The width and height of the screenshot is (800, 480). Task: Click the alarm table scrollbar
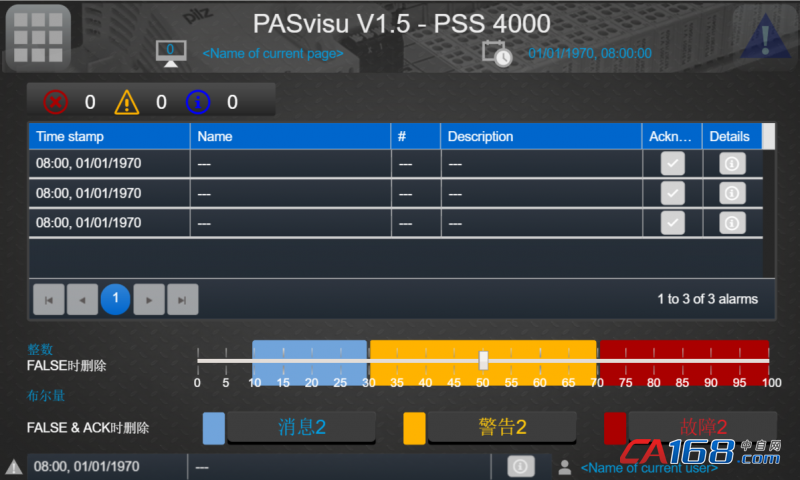768,200
